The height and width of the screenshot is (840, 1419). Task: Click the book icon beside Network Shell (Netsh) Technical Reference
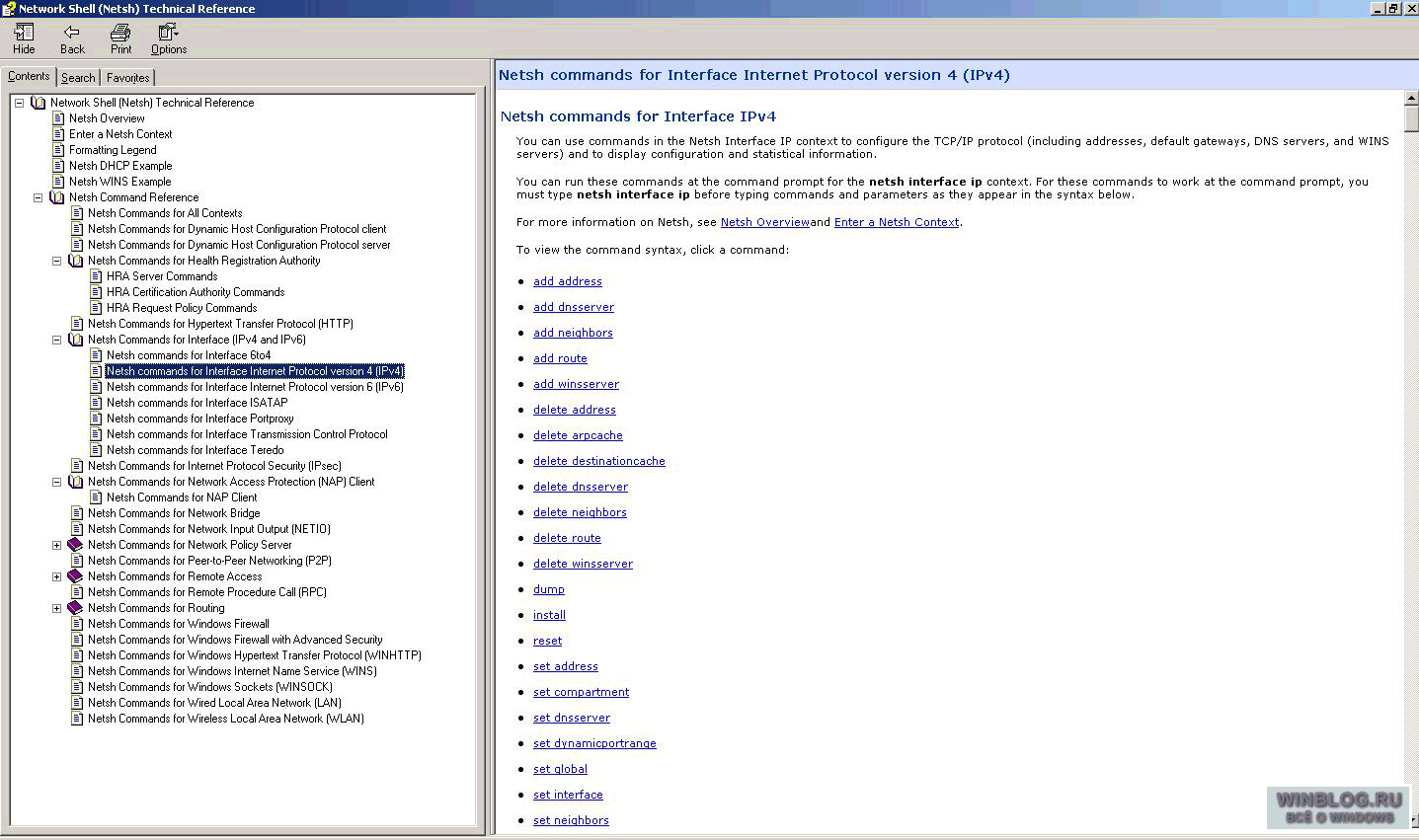[x=39, y=103]
